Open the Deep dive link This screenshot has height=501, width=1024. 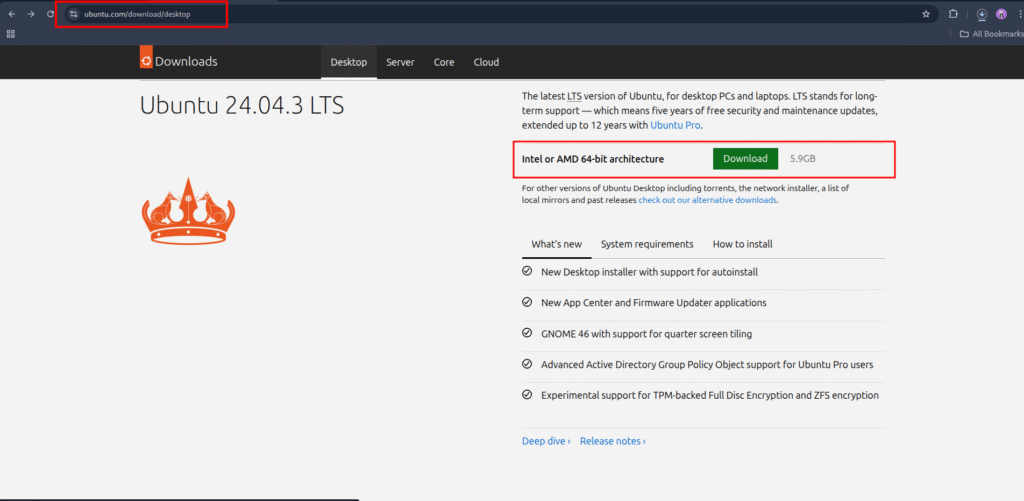[x=546, y=441]
